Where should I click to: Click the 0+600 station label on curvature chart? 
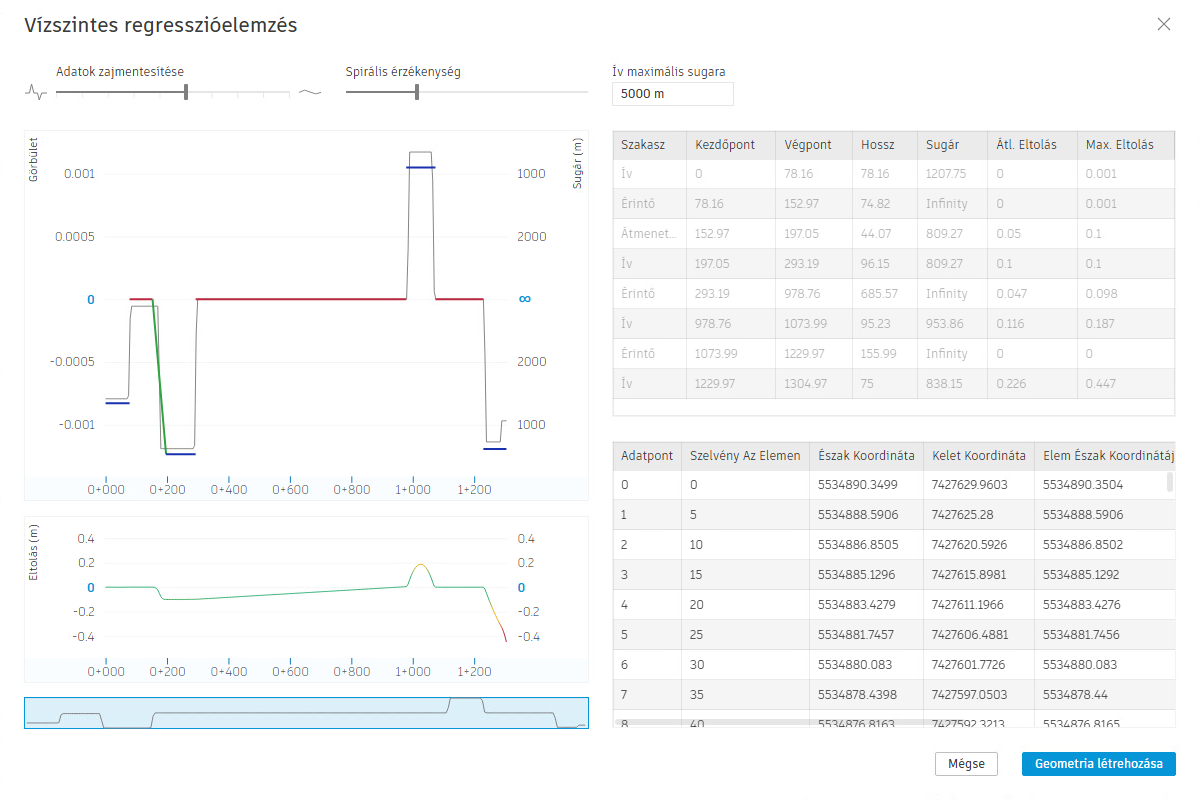click(291, 490)
